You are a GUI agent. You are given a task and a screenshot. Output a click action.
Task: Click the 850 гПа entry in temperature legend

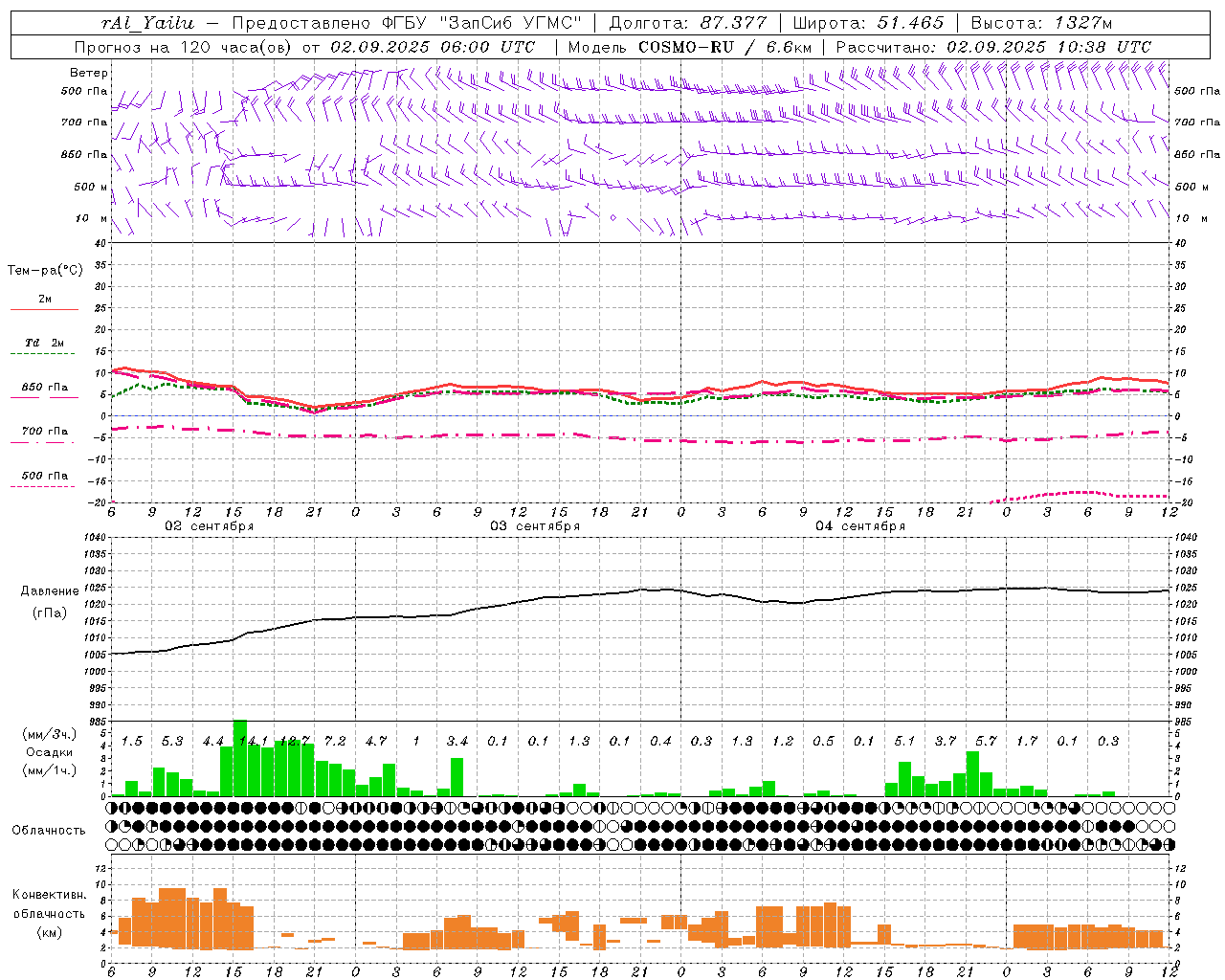45,388
